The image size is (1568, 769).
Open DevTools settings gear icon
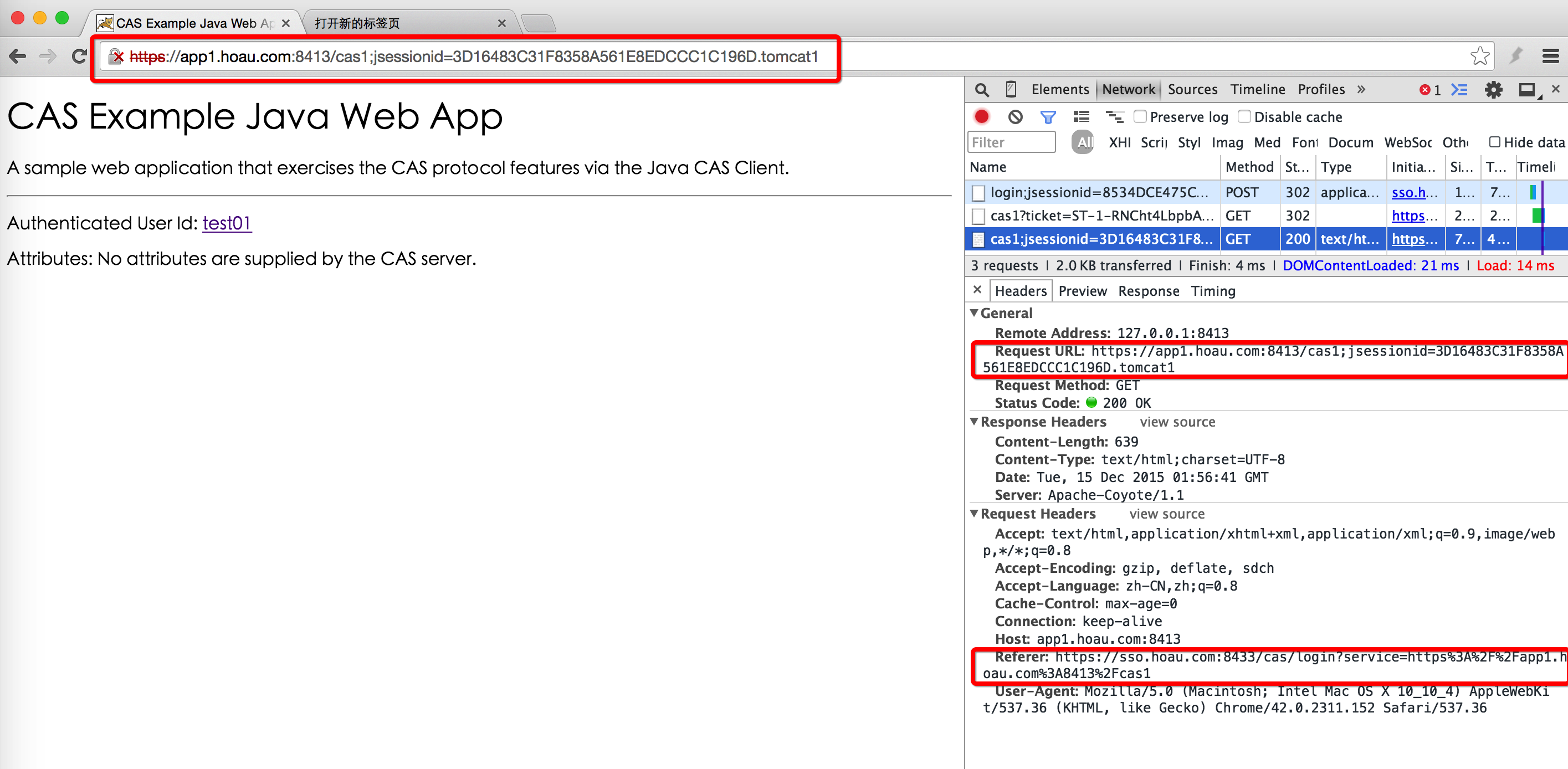[1493, 90]
